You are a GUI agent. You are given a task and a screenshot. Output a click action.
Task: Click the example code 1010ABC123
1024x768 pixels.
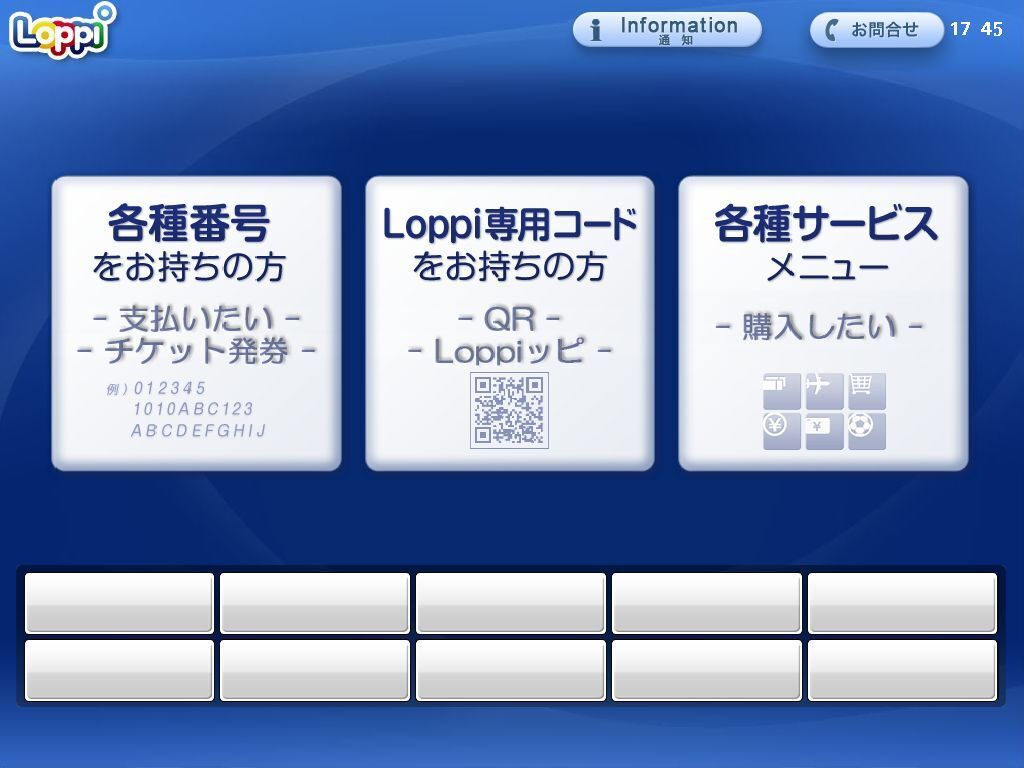pos(193,409)
